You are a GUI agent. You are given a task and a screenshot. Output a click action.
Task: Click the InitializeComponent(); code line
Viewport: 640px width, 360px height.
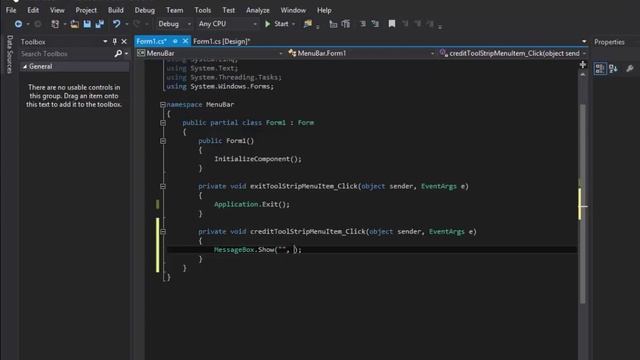258,159
